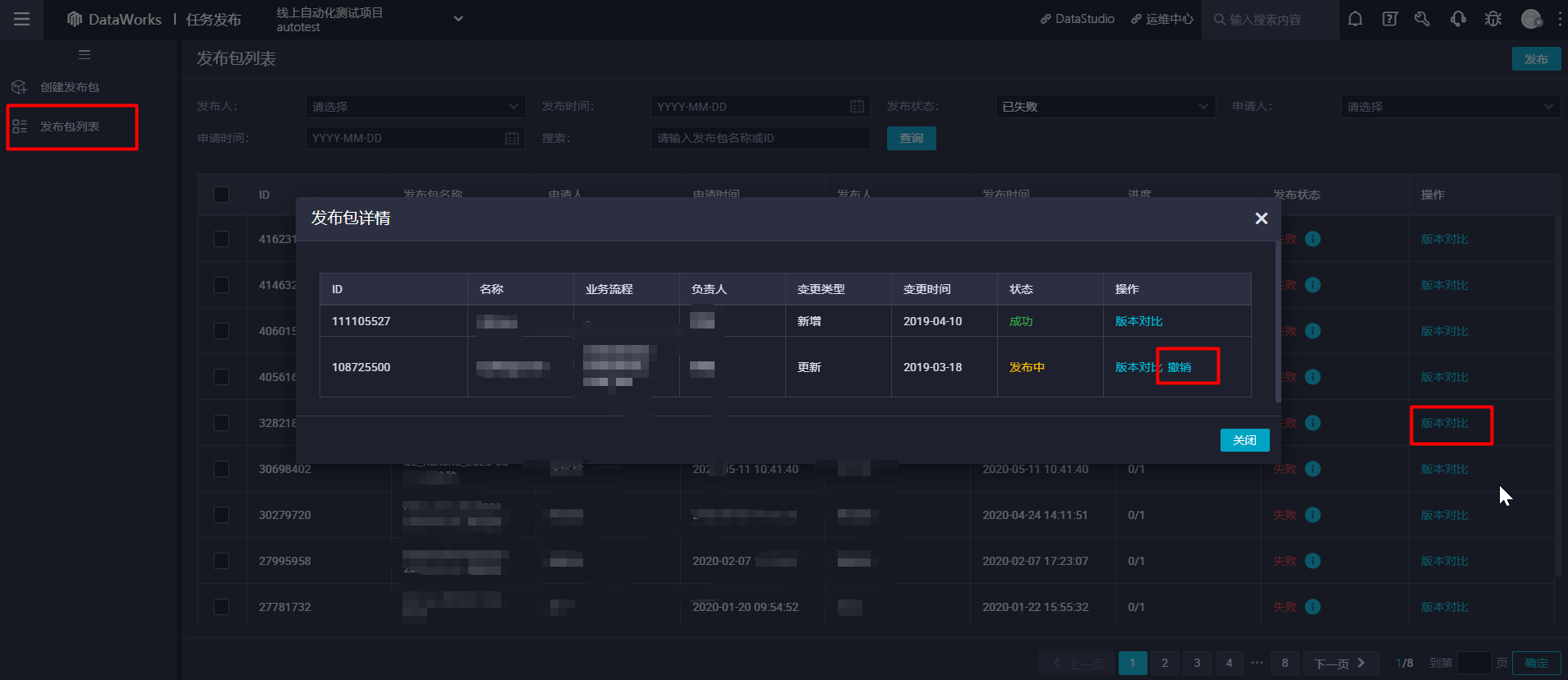Click the info icon in row 27995958
This screenshot has height=680, width=1568.
pos(1313,561)
